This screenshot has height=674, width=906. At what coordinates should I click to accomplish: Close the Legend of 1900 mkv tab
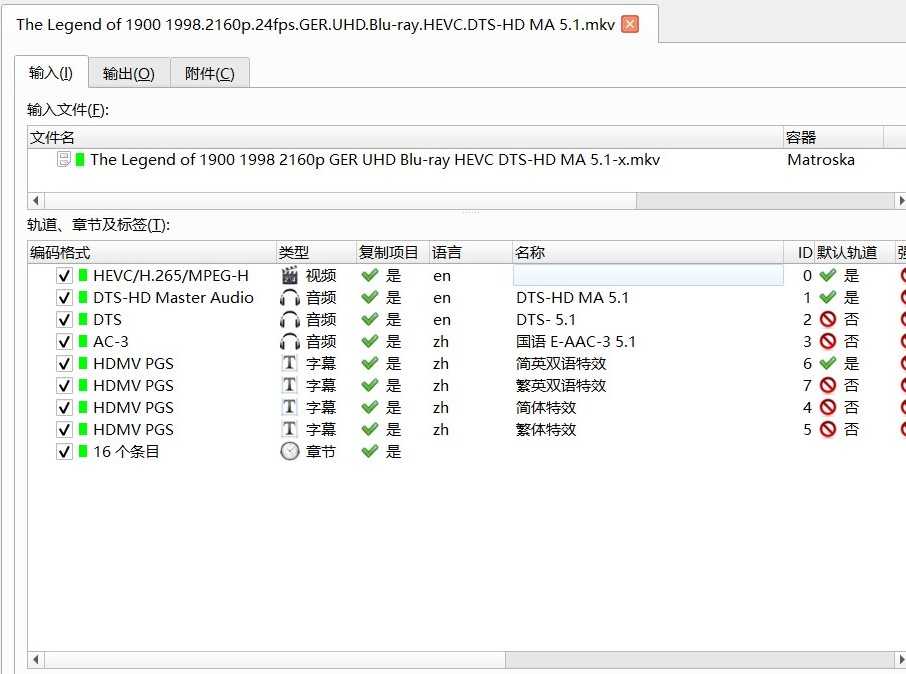630,24
